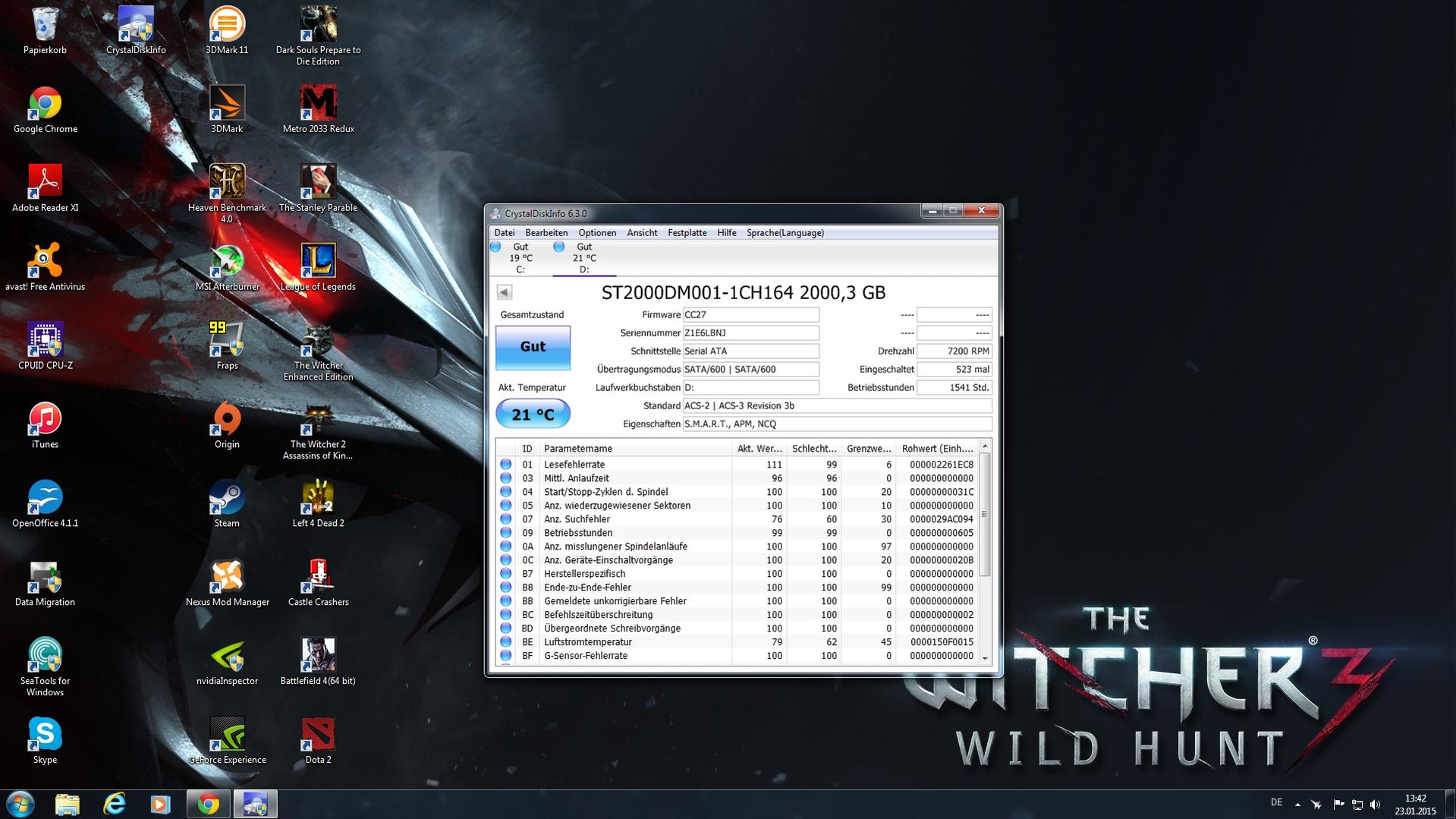
Task: Open the media player taskbar icon
Action: tap(160, 804)
